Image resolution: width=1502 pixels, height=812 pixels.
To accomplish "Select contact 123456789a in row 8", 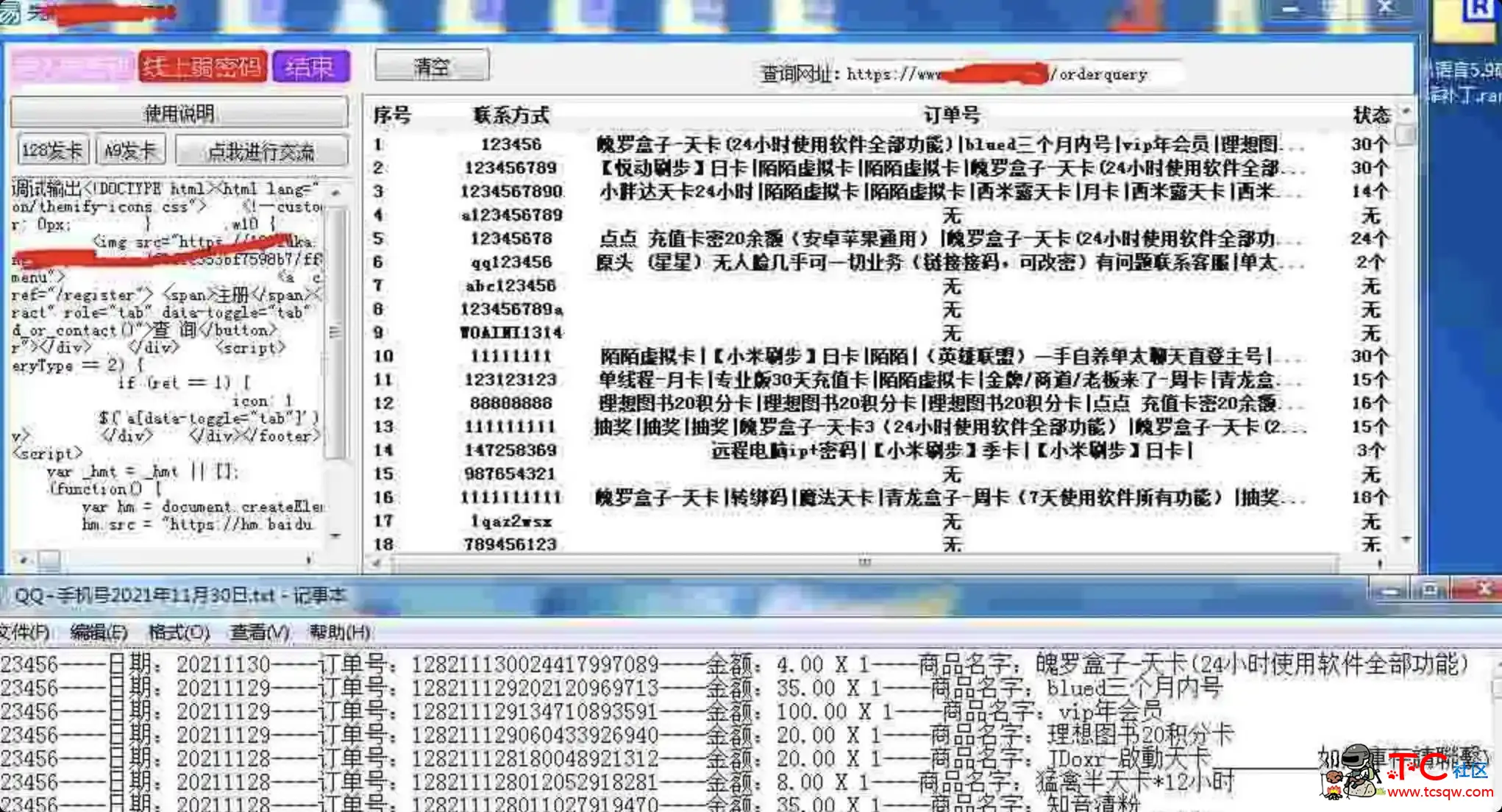I will click(511, 309).
